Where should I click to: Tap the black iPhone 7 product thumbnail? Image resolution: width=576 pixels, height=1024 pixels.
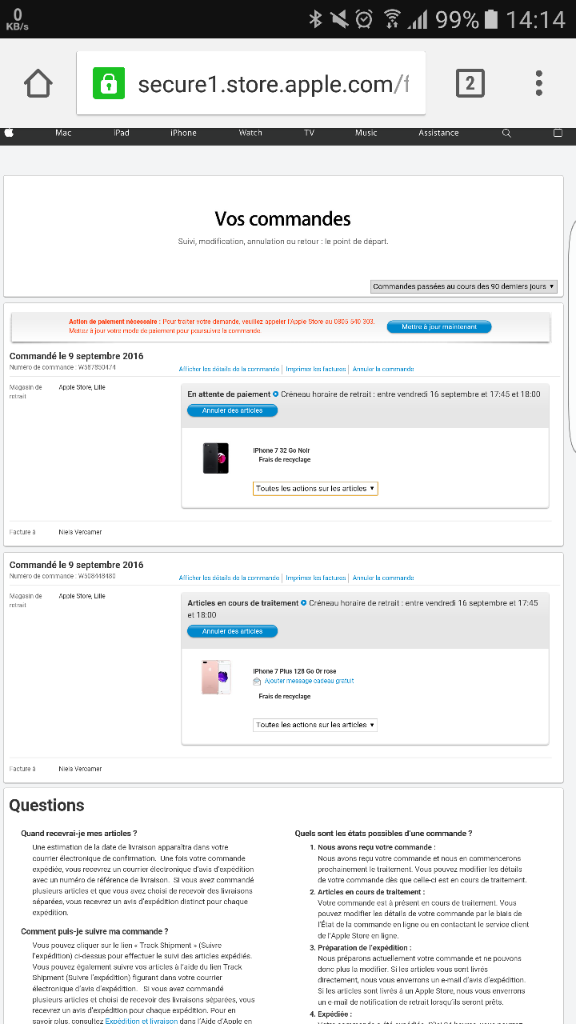point(216,458)
